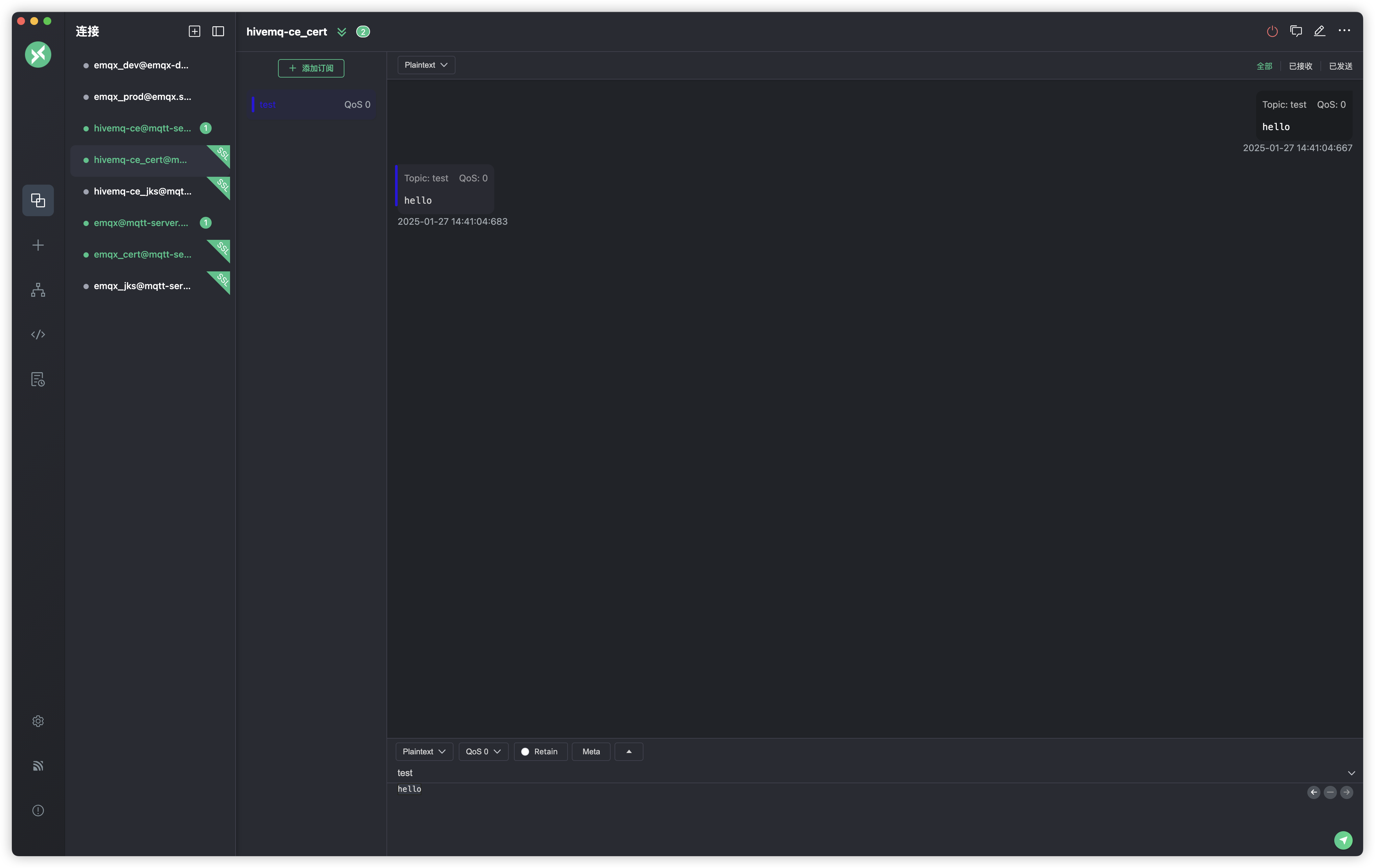Click the minus payload history button
This screenshot has width=1375, height=868.
[1330, 792]
